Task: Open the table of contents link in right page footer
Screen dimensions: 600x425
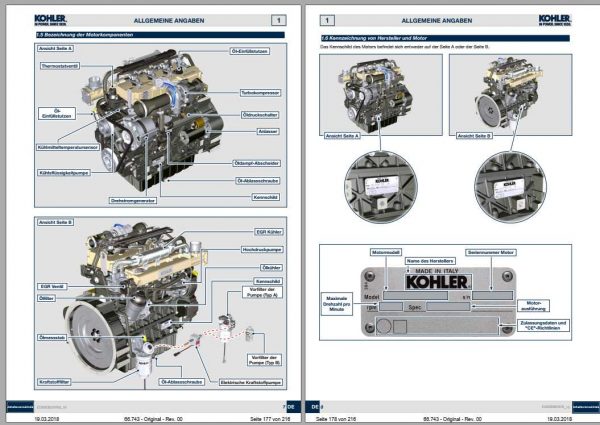Action: click(x=586, y=407)
